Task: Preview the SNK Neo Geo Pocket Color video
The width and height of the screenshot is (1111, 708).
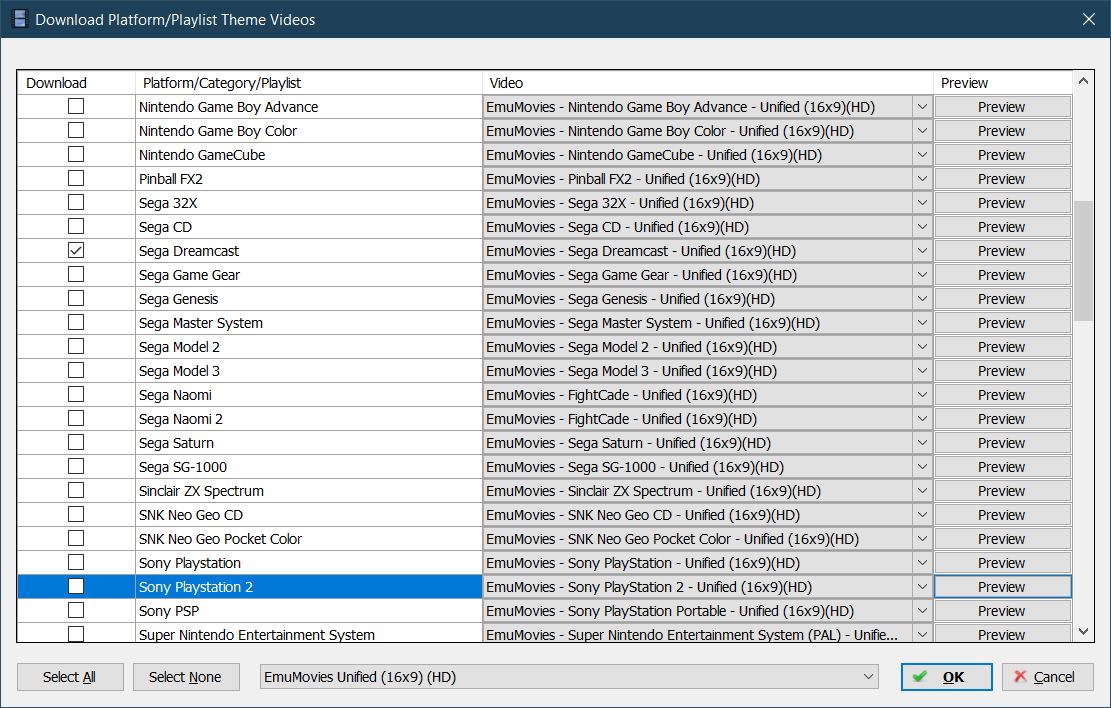Action: pyautogui.click(x=1002, y=539)
